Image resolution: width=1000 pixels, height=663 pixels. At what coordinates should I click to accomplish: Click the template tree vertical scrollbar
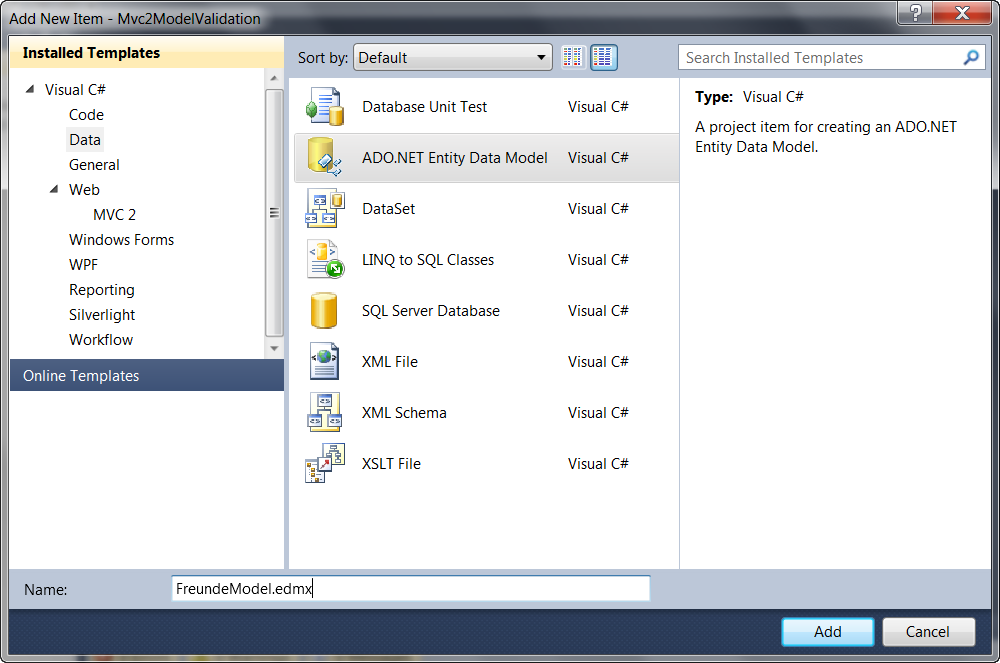(274, 212)
